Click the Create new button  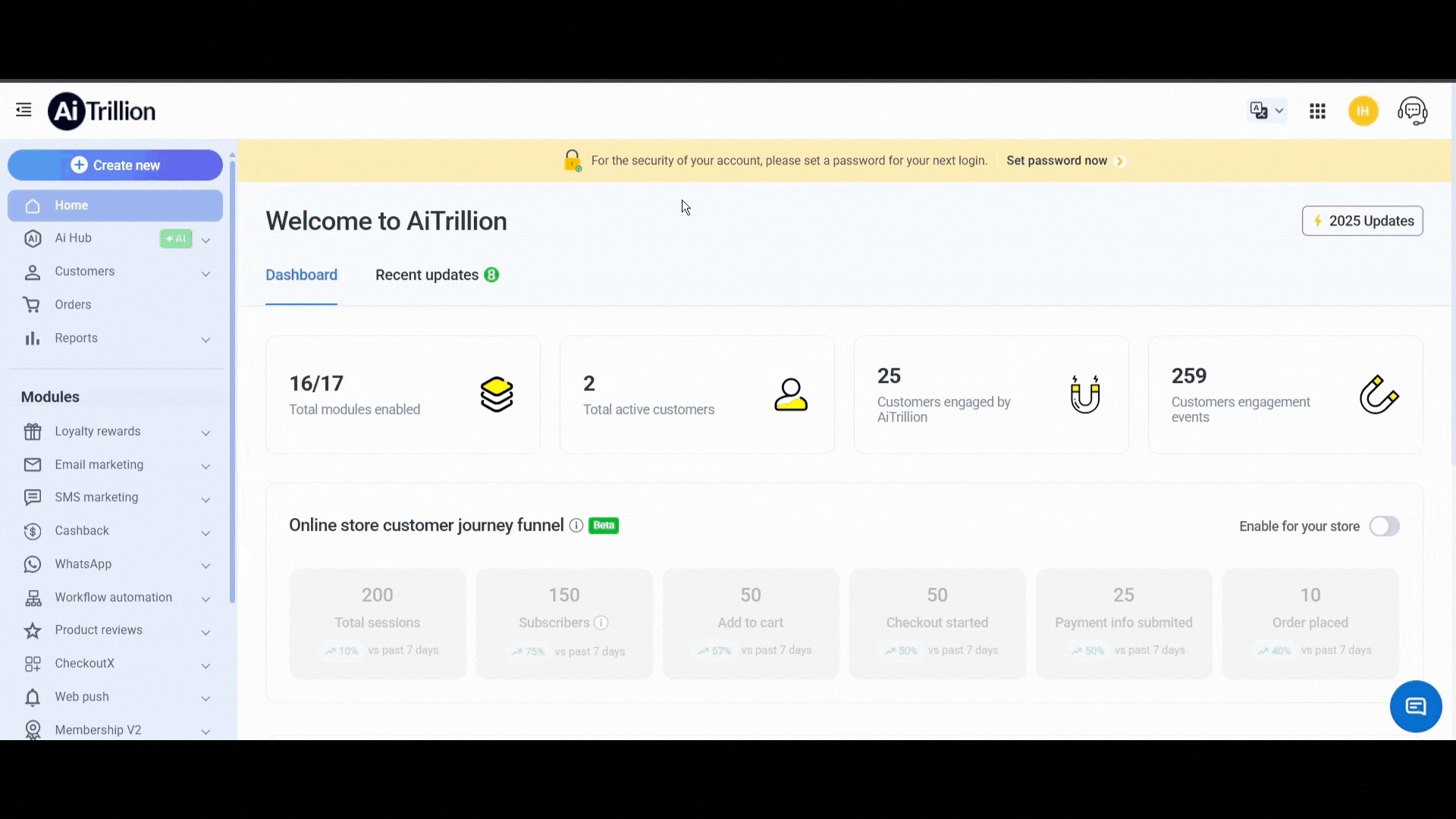point(115,165)
